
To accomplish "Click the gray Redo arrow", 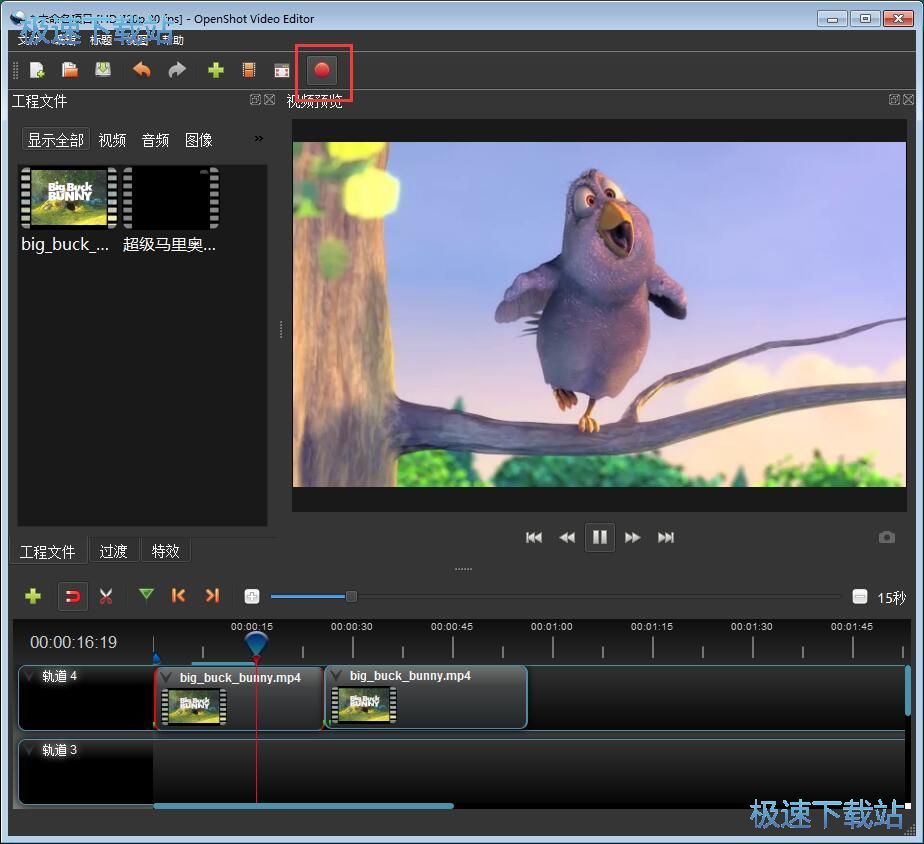I will coord(177,70).
